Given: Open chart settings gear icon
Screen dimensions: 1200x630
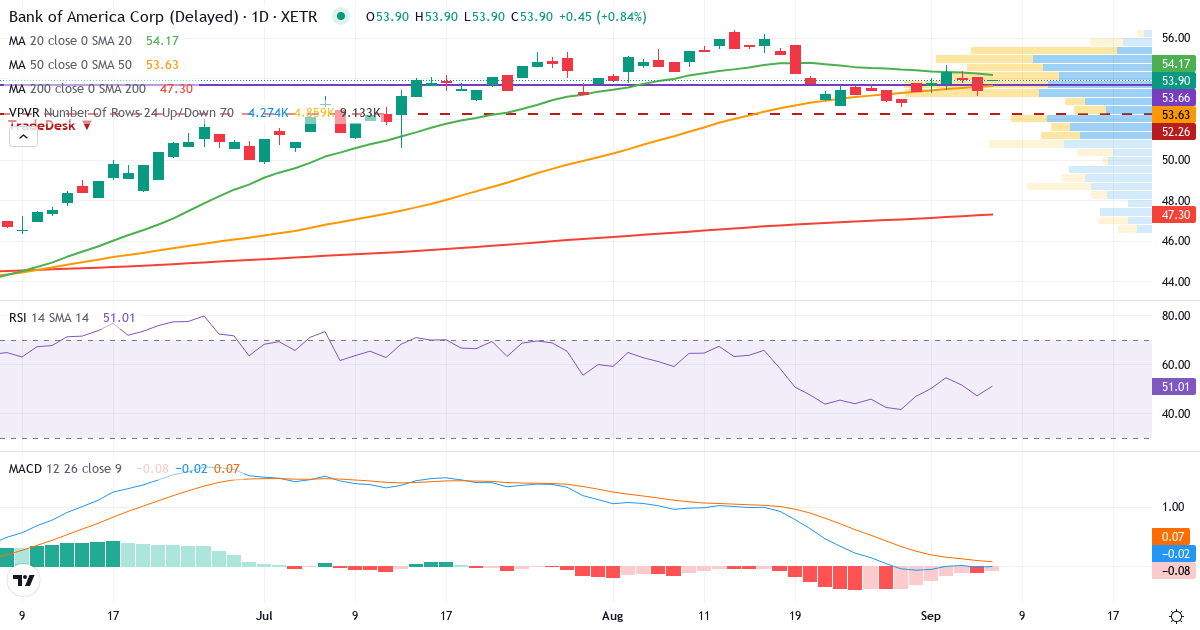Looking at the screenshot, I should (1175, 615).
